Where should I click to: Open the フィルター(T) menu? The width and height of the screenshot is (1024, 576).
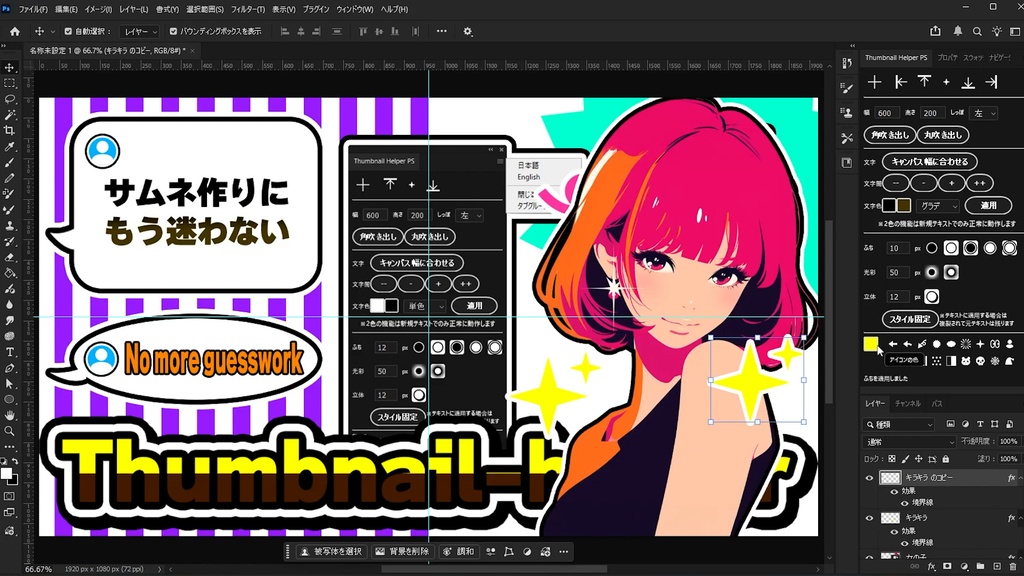click(248, 9)
